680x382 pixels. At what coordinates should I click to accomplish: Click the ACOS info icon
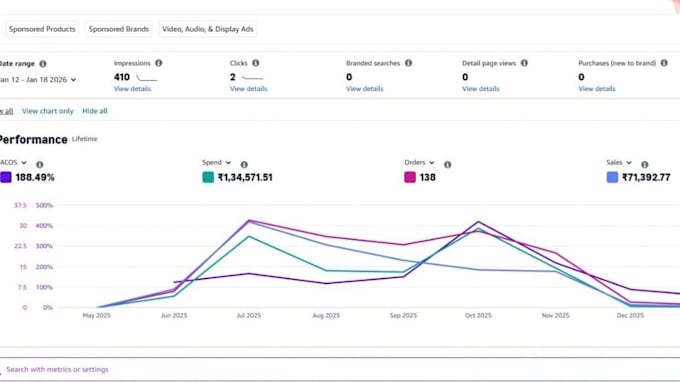click(x=39, y=165)
